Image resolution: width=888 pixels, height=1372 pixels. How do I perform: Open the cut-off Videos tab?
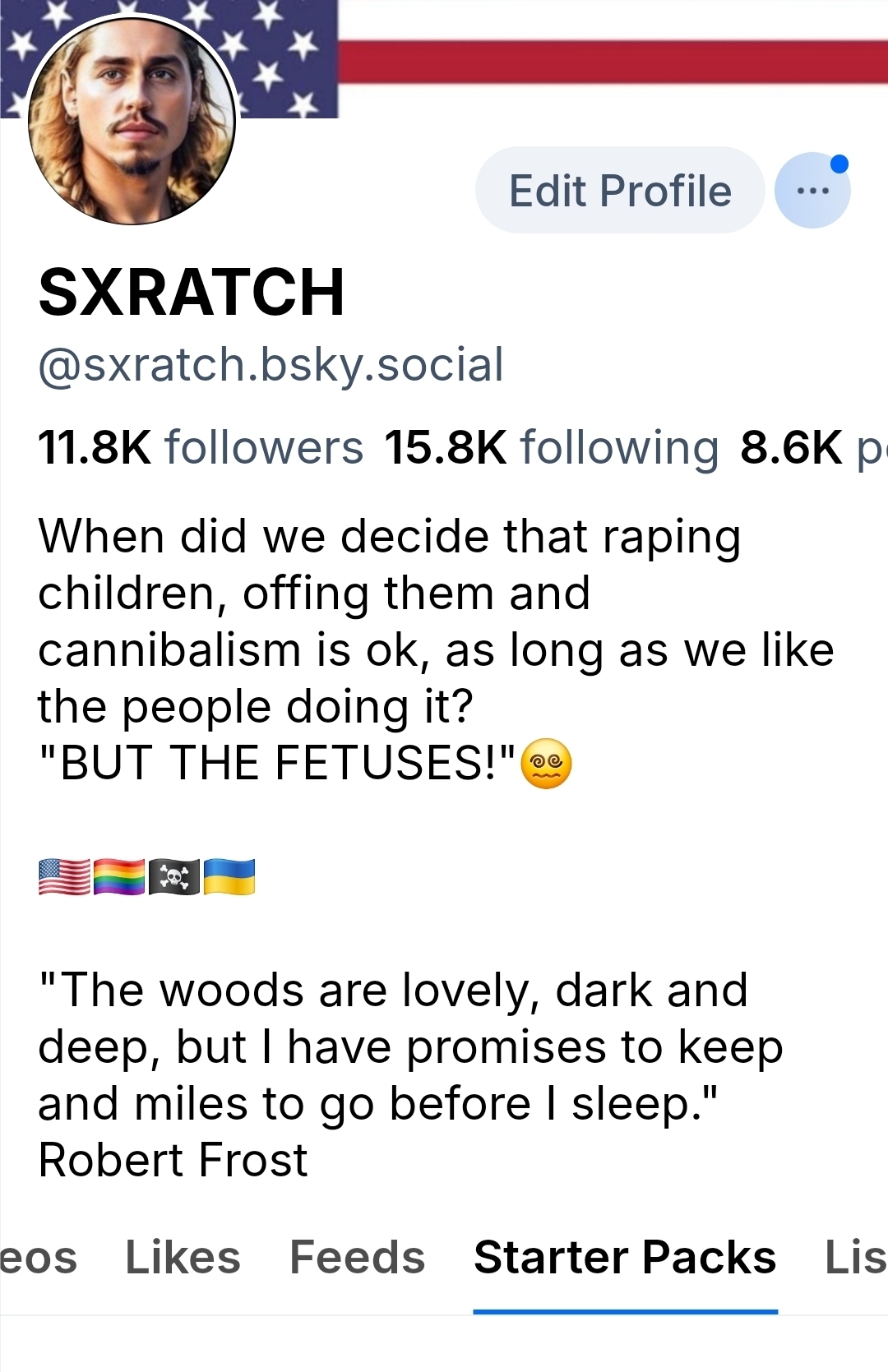tap(38, 1257)
